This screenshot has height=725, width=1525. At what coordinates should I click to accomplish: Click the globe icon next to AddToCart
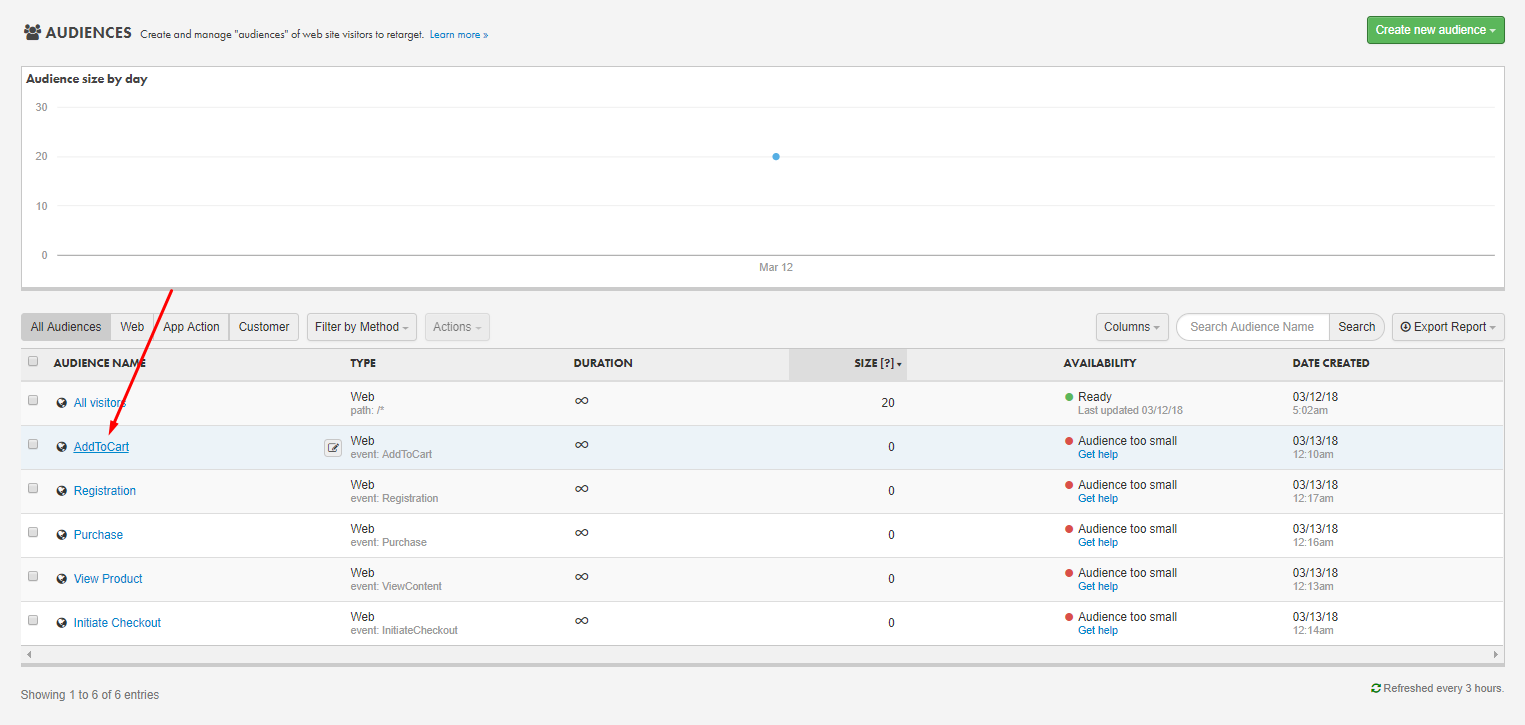point(62,447)
